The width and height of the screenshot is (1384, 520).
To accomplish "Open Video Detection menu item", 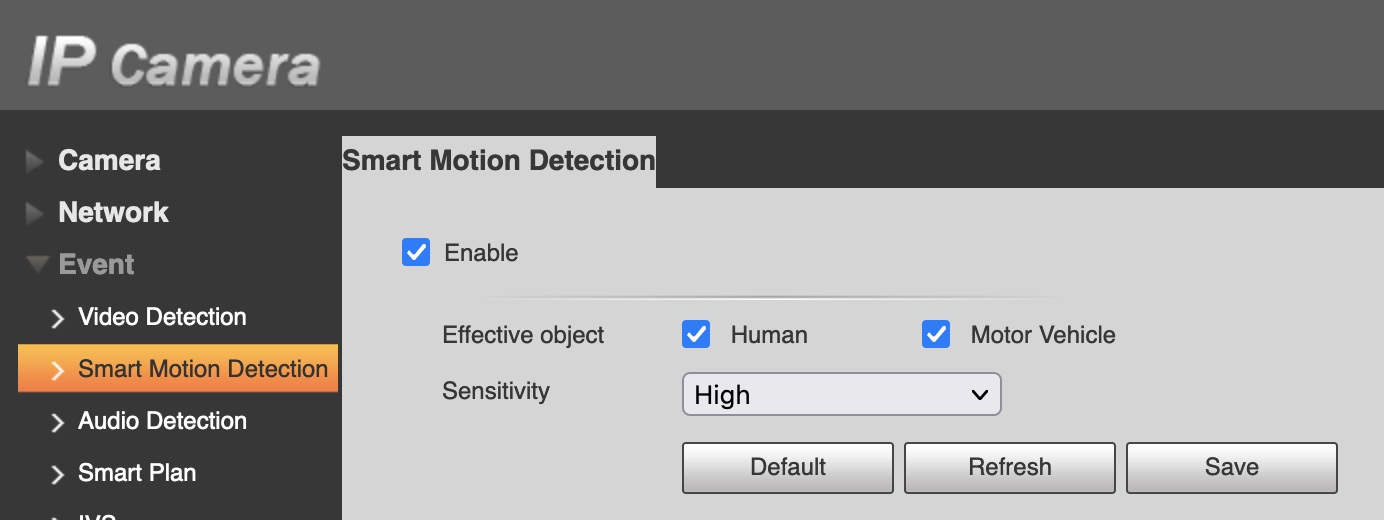I will pos(162,317).
